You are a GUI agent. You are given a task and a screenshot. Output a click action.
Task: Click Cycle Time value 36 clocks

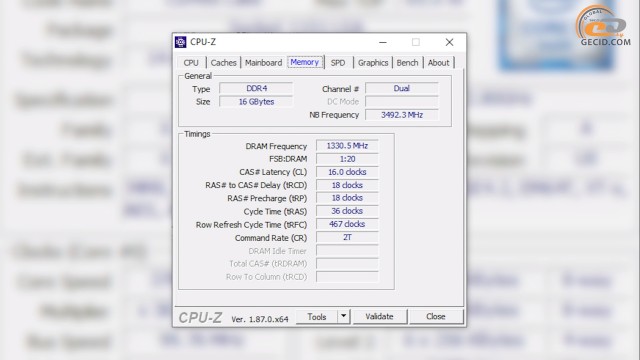tap(347, 211)
